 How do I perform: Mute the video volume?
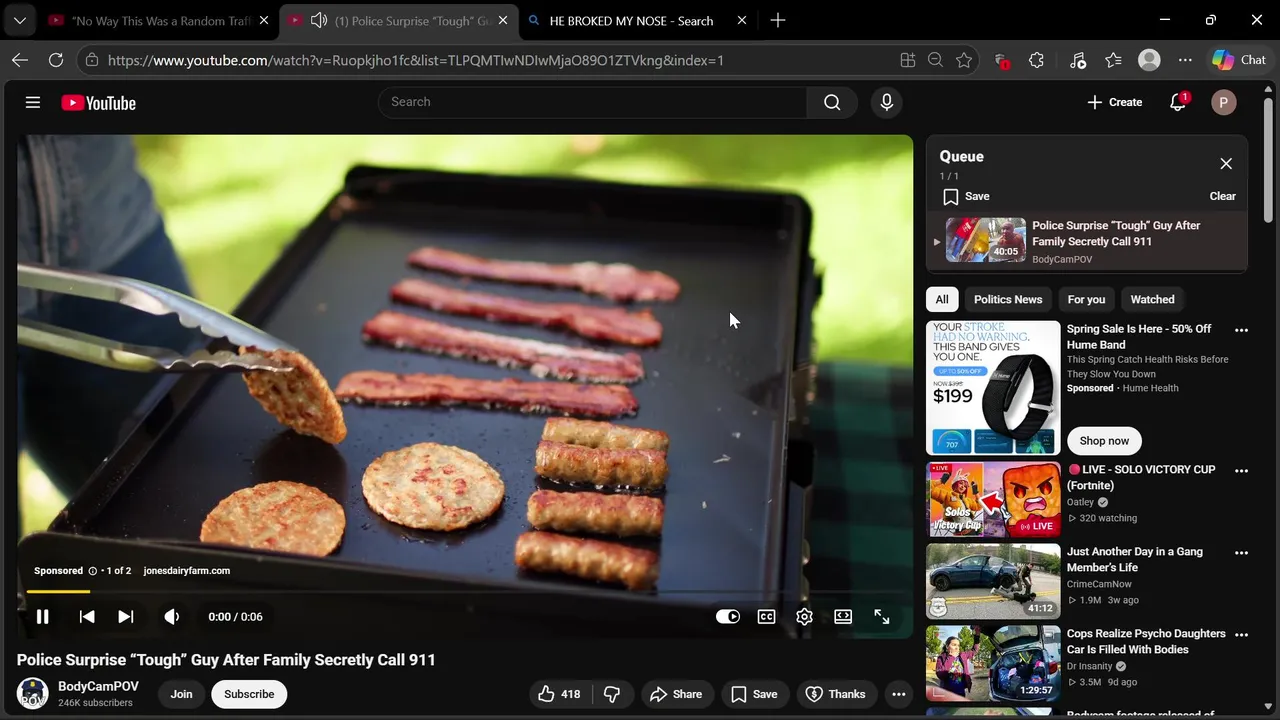172,617
